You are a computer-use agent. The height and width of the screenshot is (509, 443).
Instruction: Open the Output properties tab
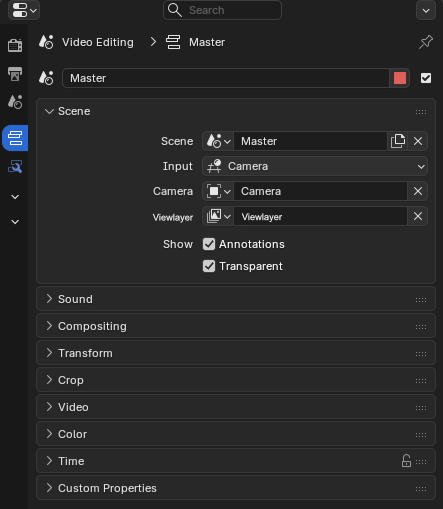[15, 74]
